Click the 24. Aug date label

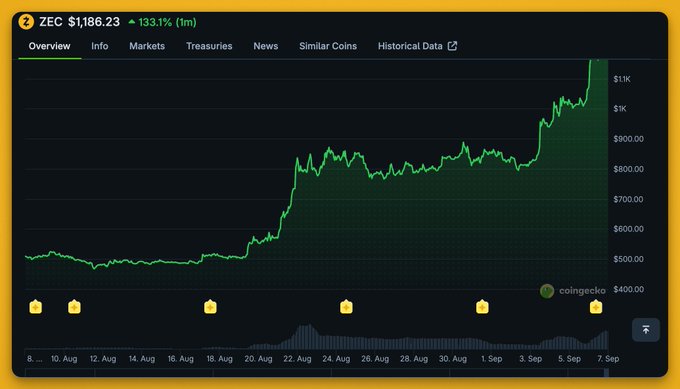point(336,359)
